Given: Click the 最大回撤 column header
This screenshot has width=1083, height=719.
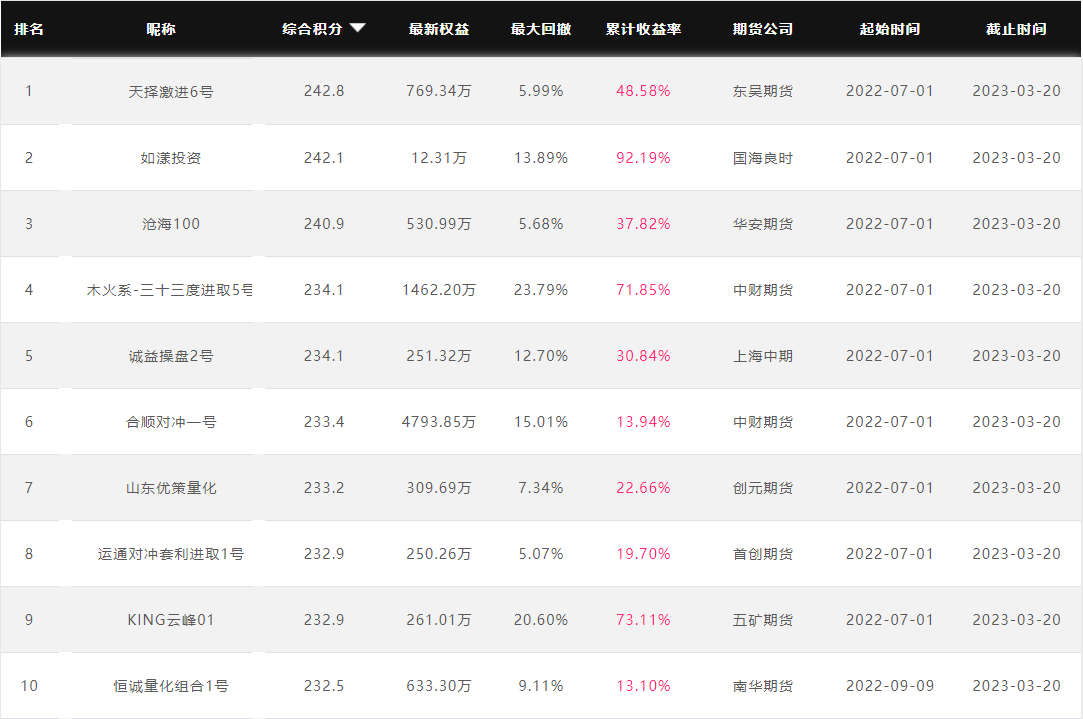Looking at the screenshot, I should point(541,29).
